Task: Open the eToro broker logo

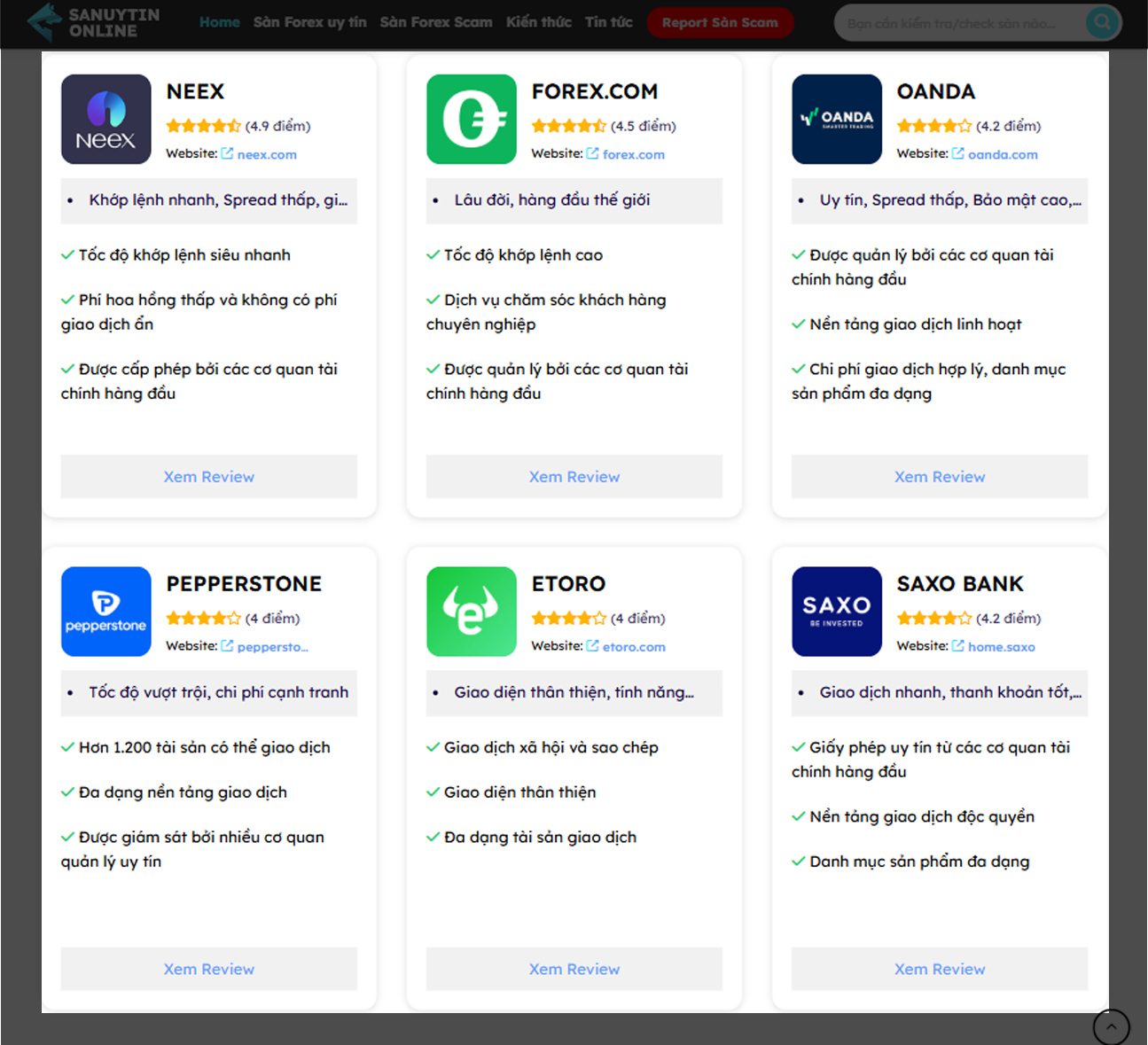Action: [472, 612]
